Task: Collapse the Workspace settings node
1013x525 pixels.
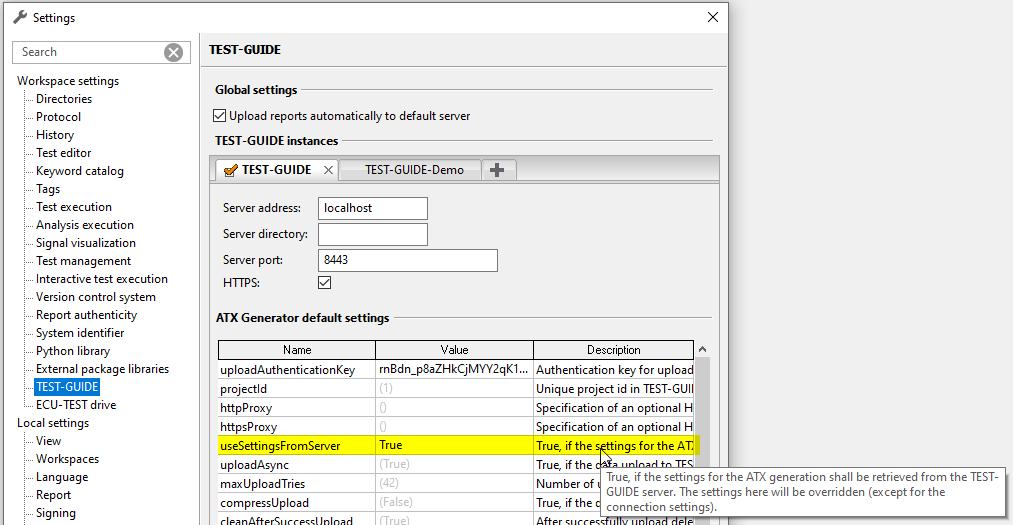Action: (x=67, y=81)
